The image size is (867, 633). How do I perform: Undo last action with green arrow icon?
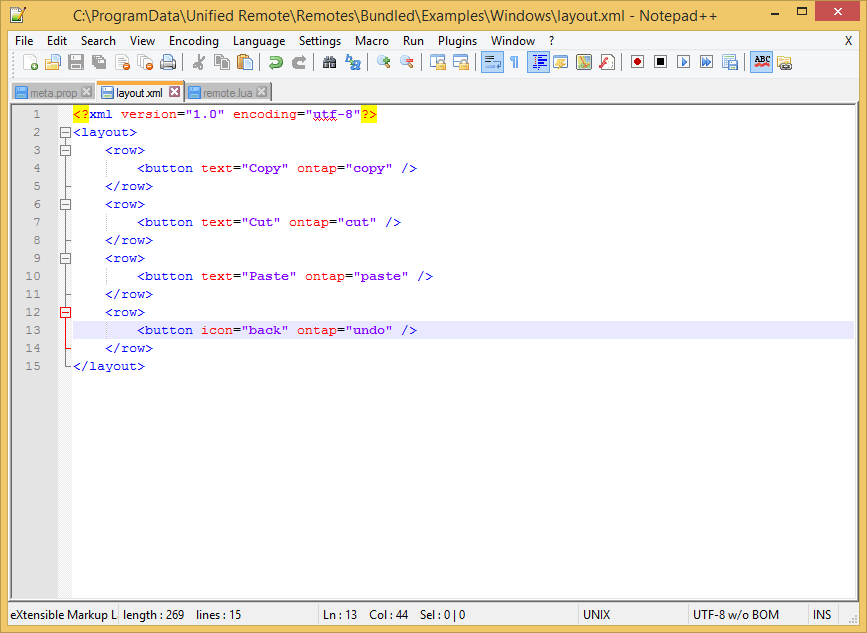275,62
